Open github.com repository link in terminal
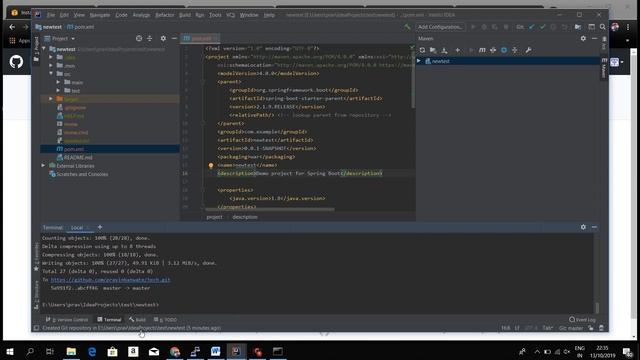The width and height of the screenshot is (640, 360). coord(110,280)
